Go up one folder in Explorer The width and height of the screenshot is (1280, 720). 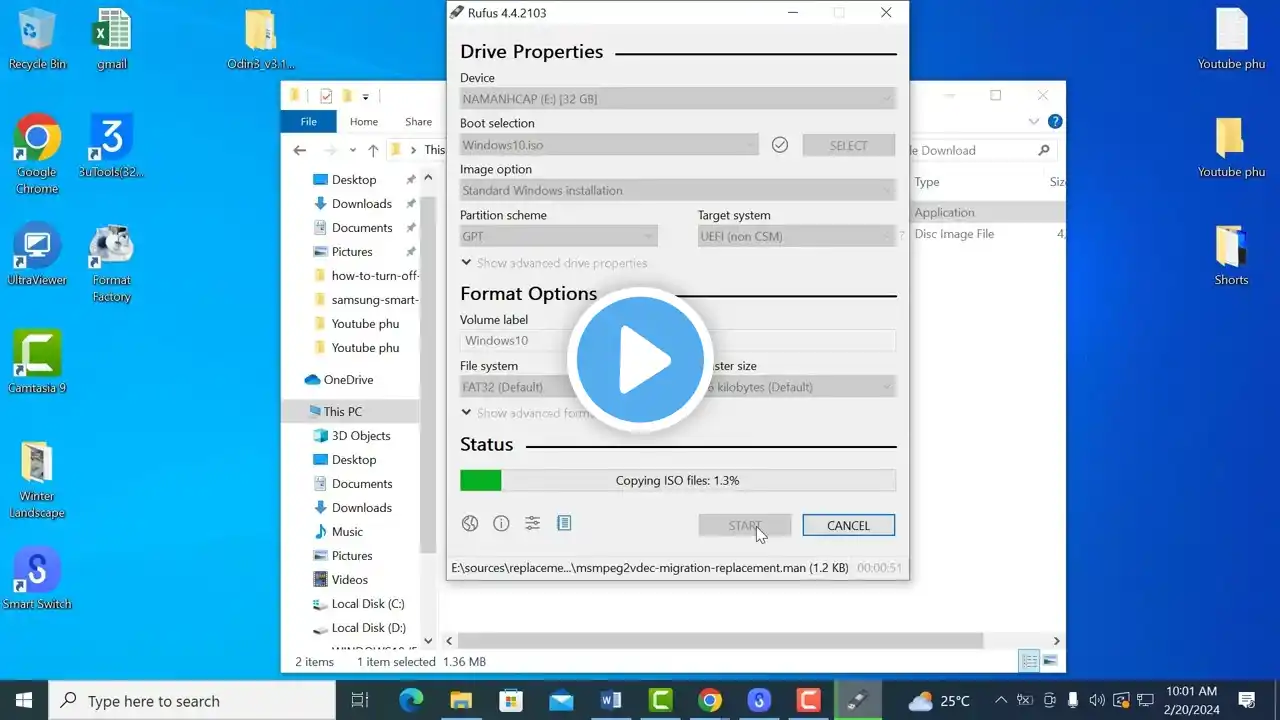tap(373, 150)
